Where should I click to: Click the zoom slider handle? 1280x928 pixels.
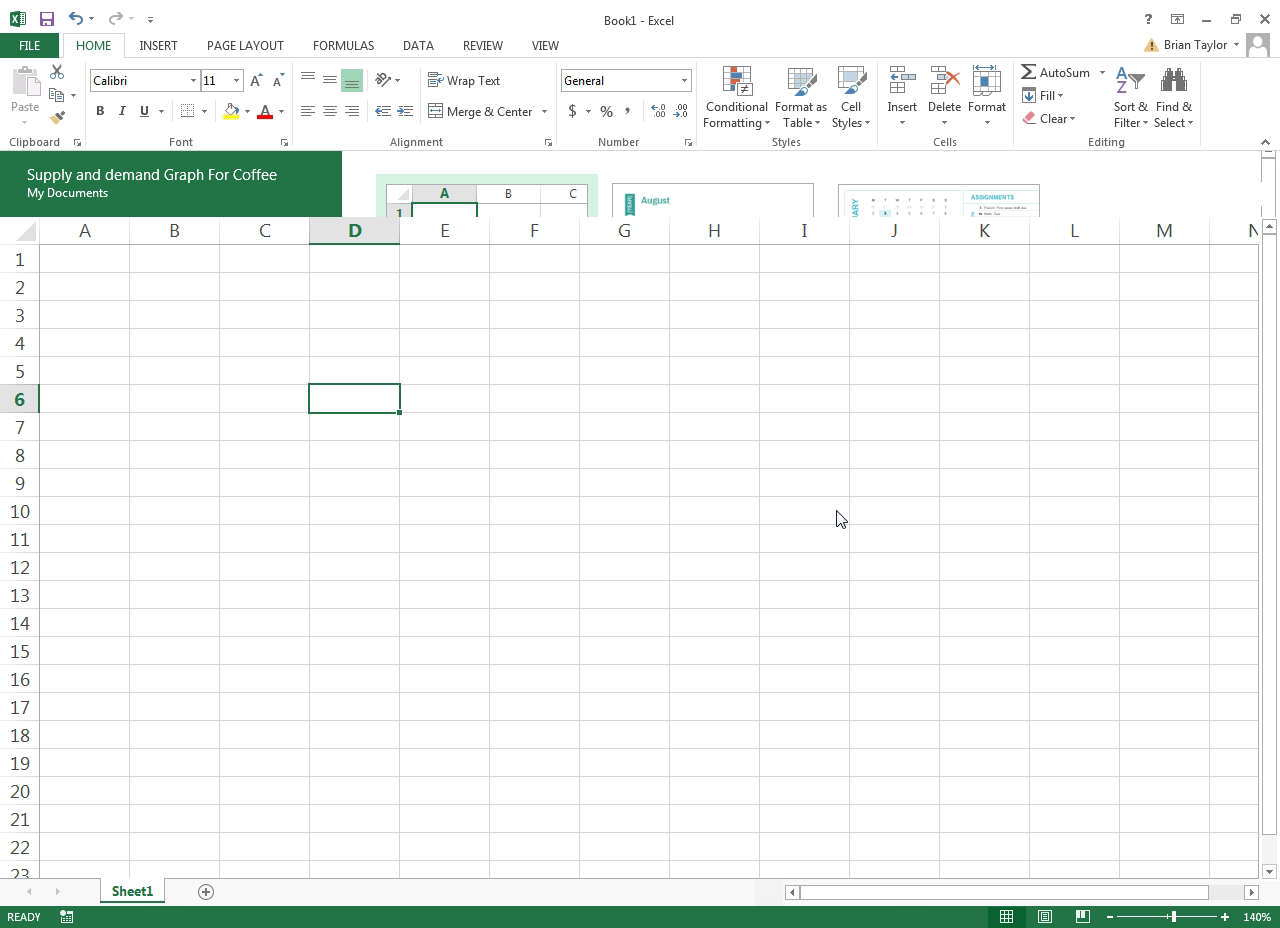pyautogui.click(x=1173, y=916)
